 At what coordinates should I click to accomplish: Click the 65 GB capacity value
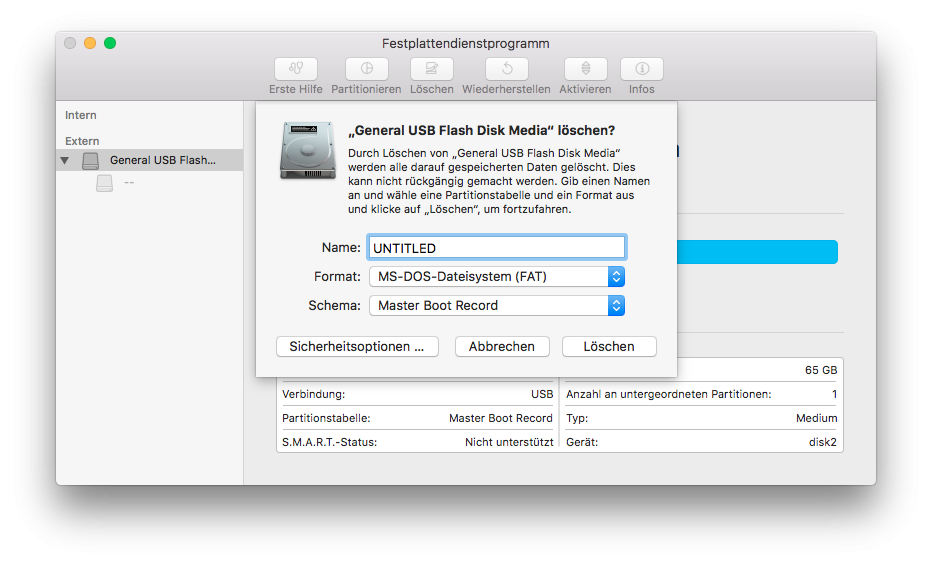(821, 370)
